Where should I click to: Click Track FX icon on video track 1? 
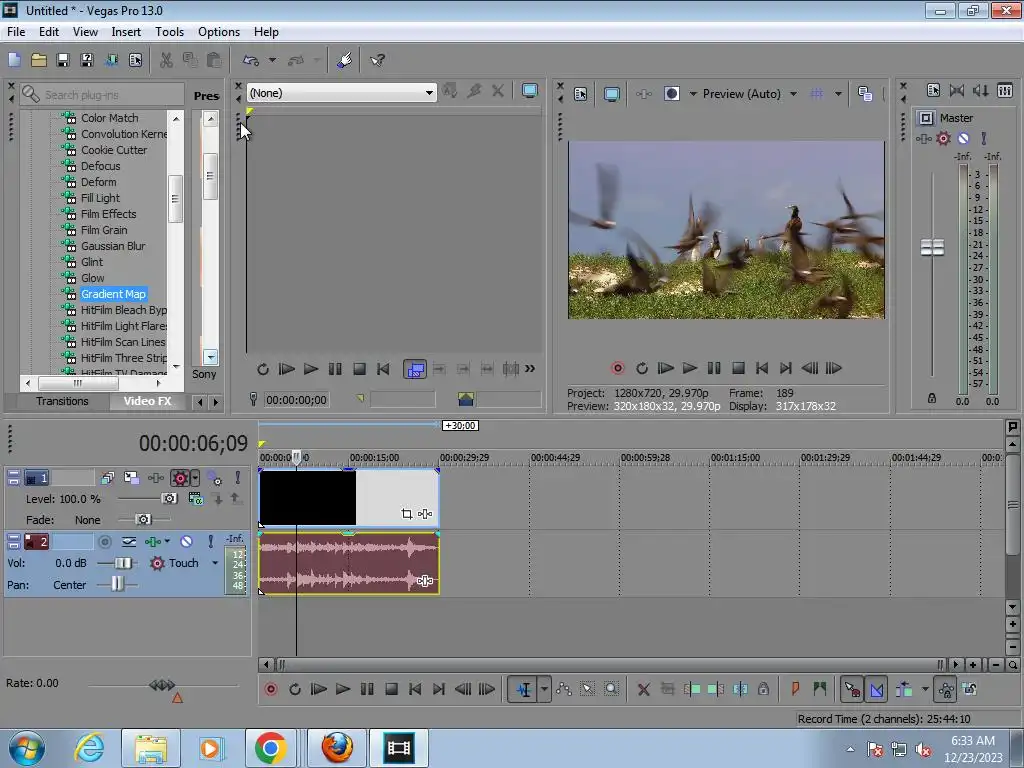point(155,478)
